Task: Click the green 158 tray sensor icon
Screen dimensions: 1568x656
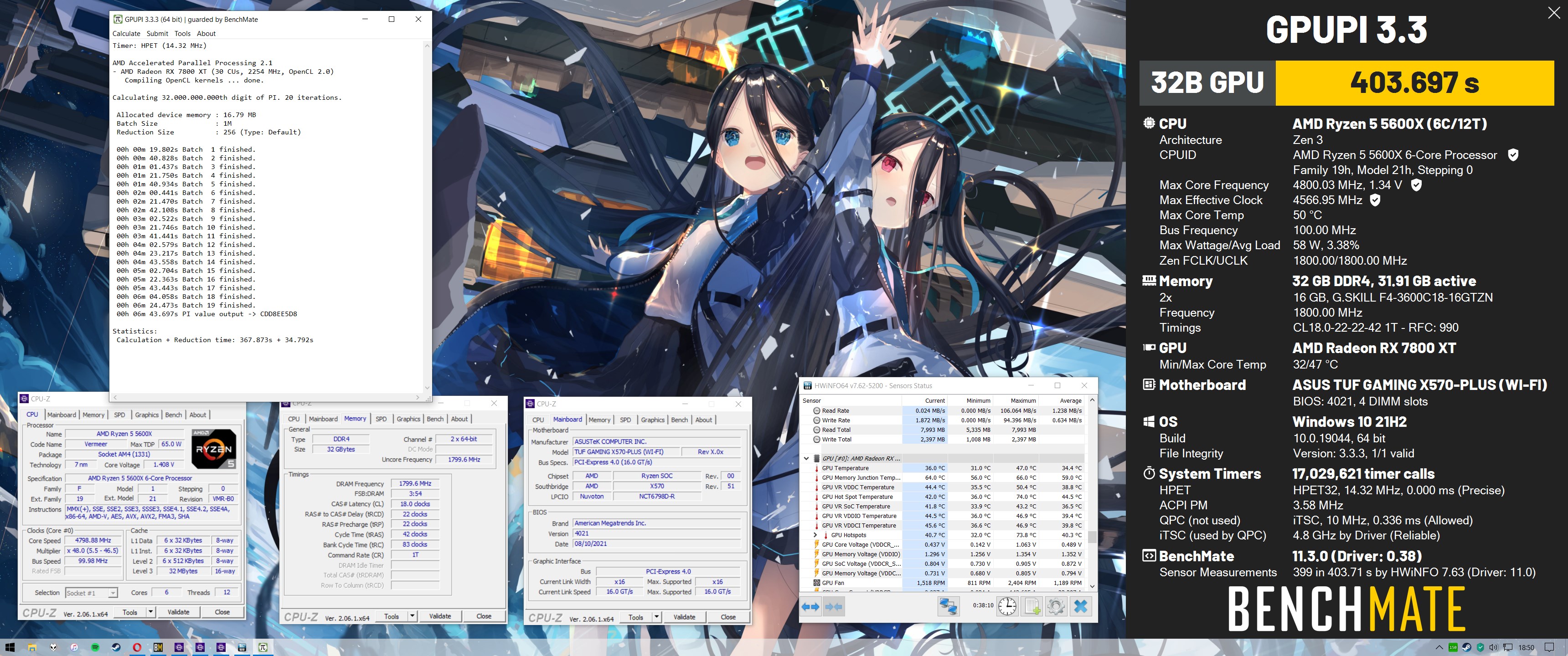Action: tap(1453, 647)
